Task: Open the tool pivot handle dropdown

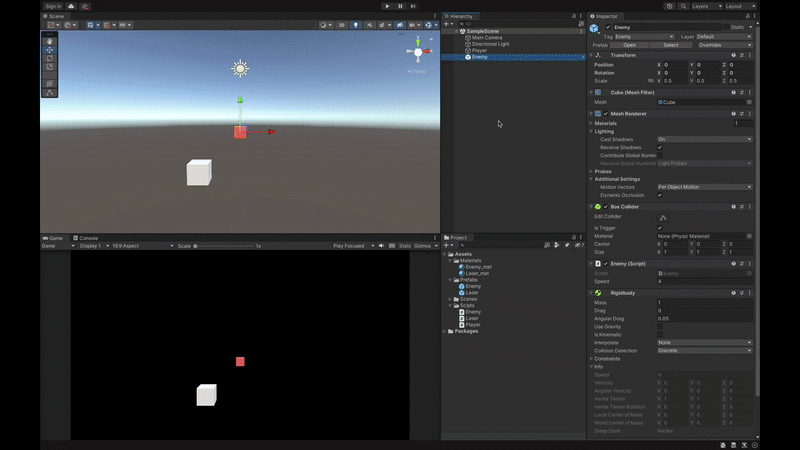Action: point(53,25)
